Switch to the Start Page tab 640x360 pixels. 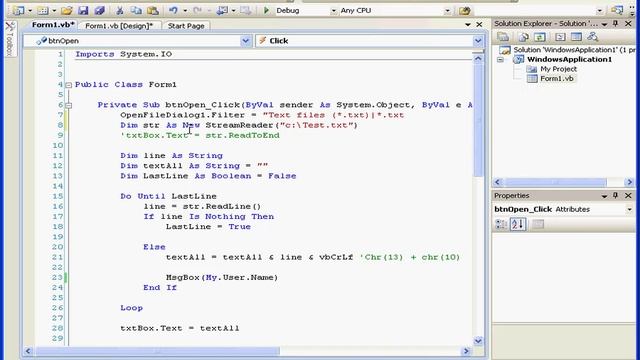point(186,26)
